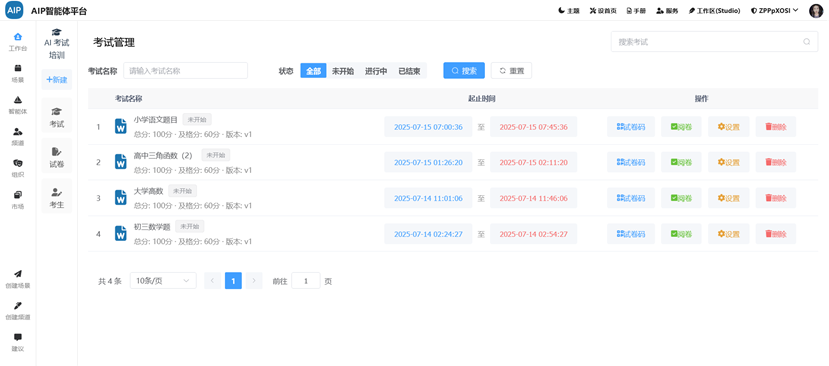Image resolution: width=829 pixels, height=366 pixels.
Task: Click start time 2025-07-14 11:01:06
Action: pos(428,198)
